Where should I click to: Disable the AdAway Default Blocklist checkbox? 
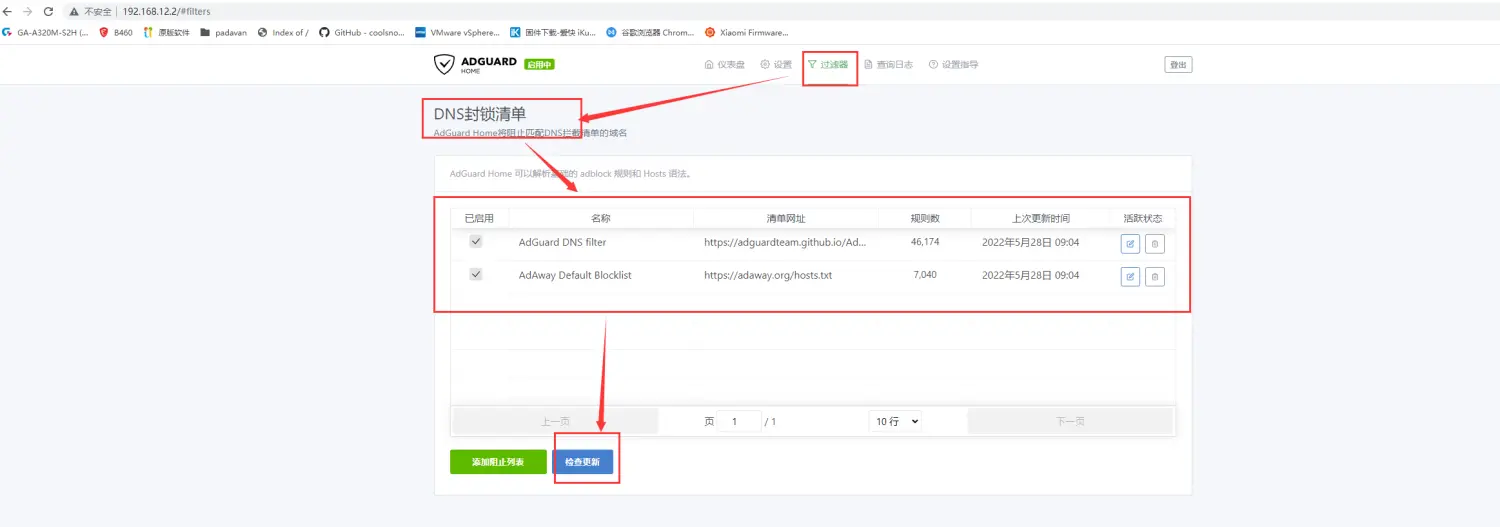[x=476, y=274]
